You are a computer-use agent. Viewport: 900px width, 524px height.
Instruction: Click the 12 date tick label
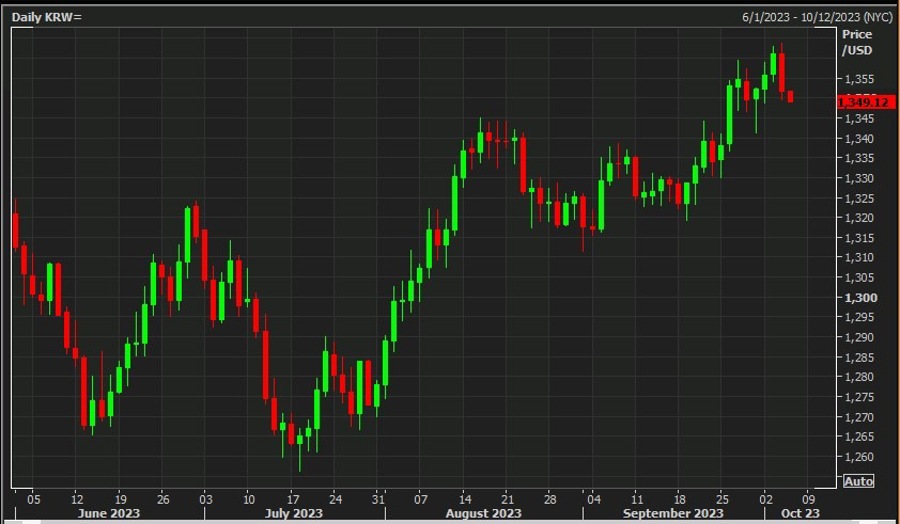tap(75, 498)
